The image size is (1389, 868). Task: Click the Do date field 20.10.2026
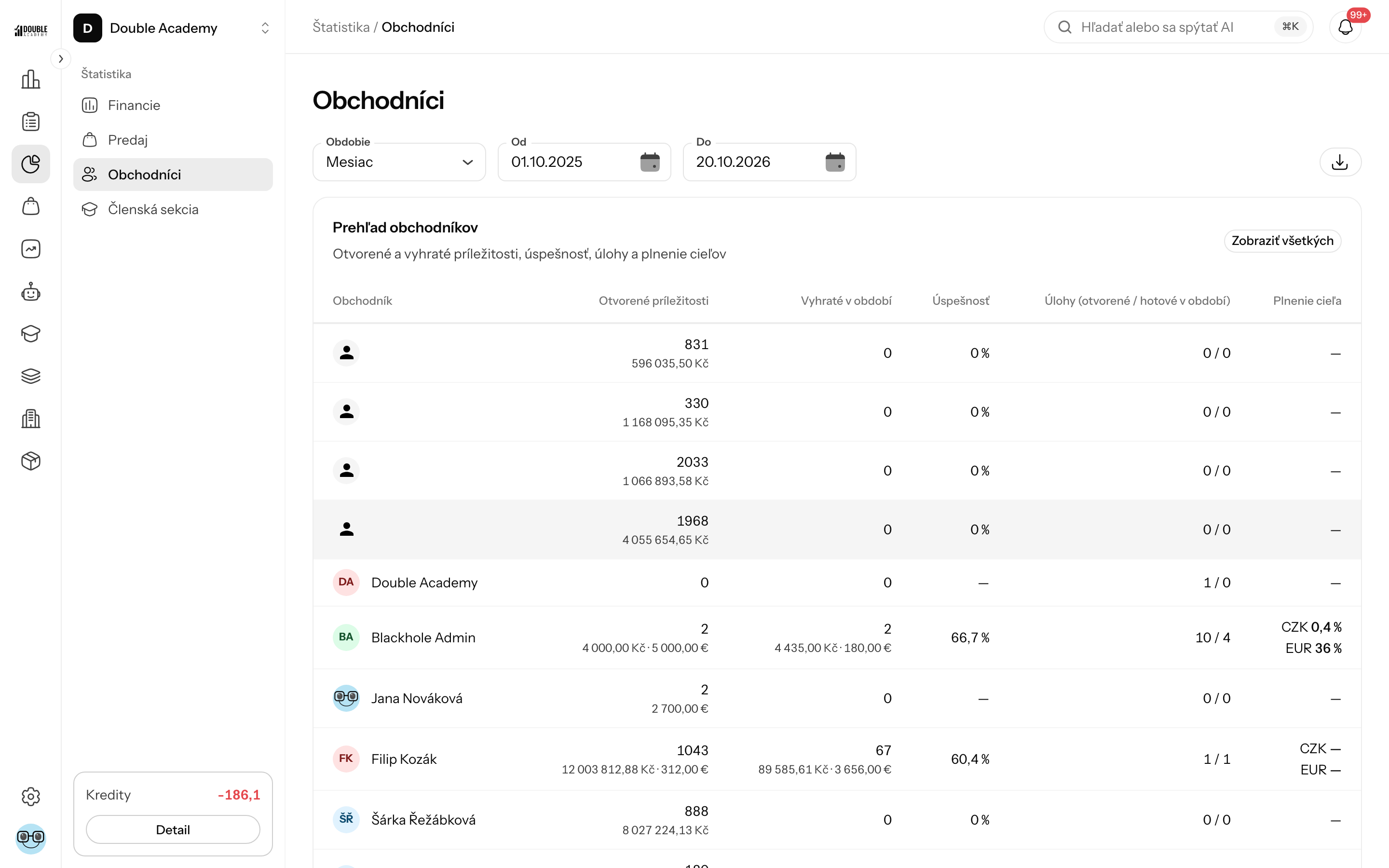(x=769, y=162)
